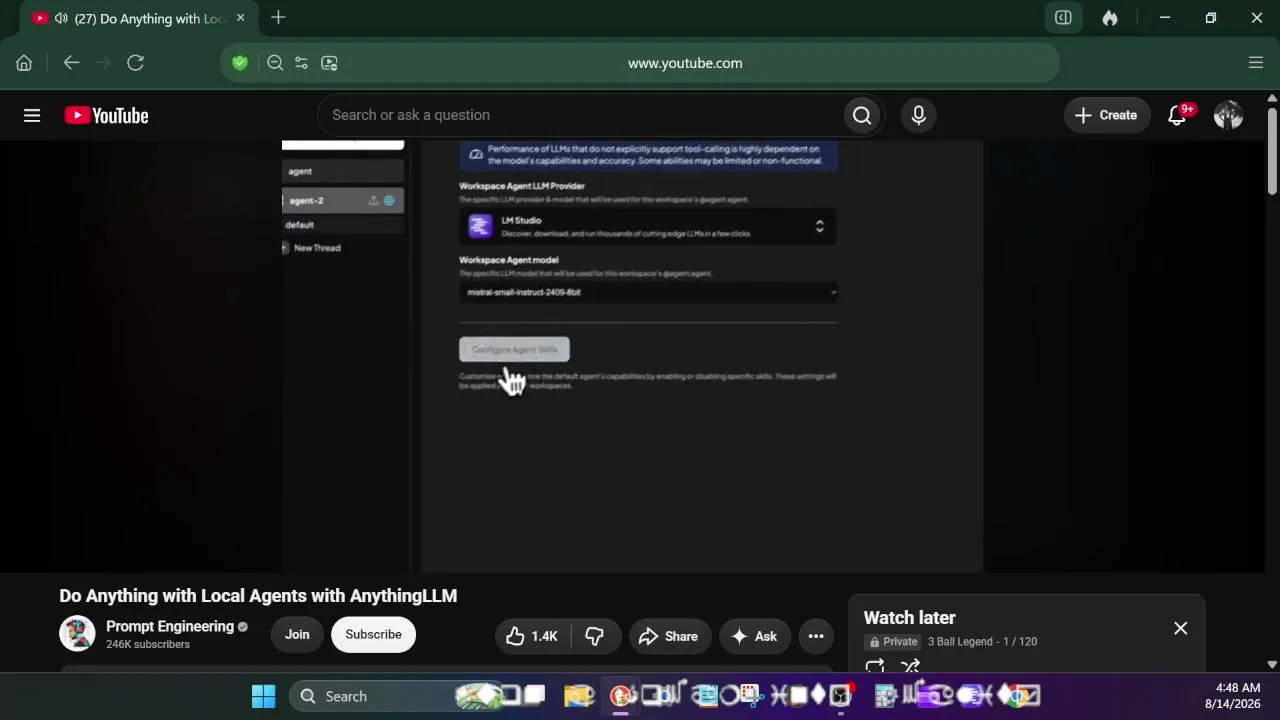Viewport: 1280px width, 720px height.
Task: Mute the playing YouTube tab audio icon
Action: pyautogui.click(x=61, y=18)
